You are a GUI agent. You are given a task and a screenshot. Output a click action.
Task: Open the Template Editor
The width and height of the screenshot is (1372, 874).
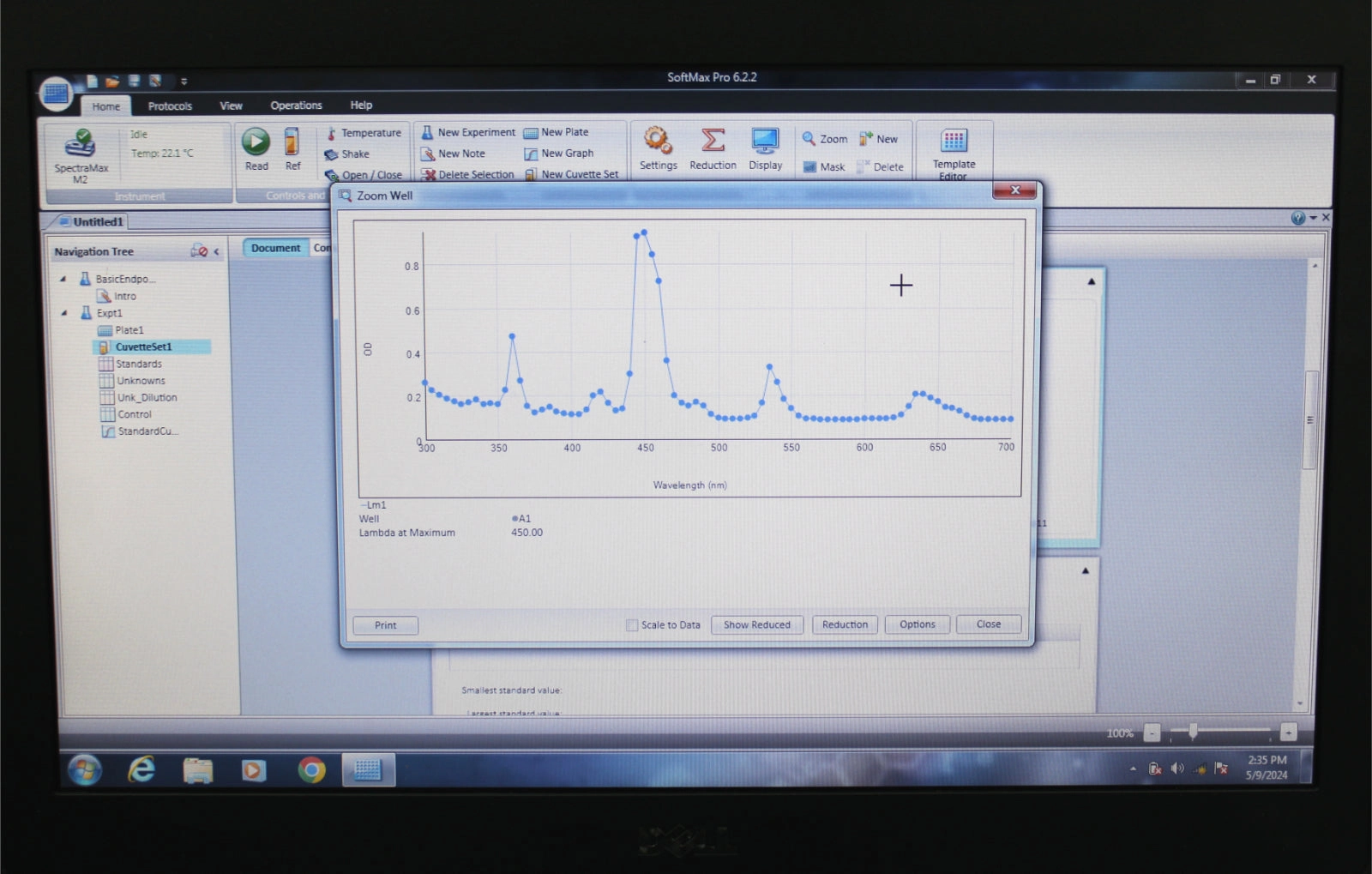click(954, 142)
